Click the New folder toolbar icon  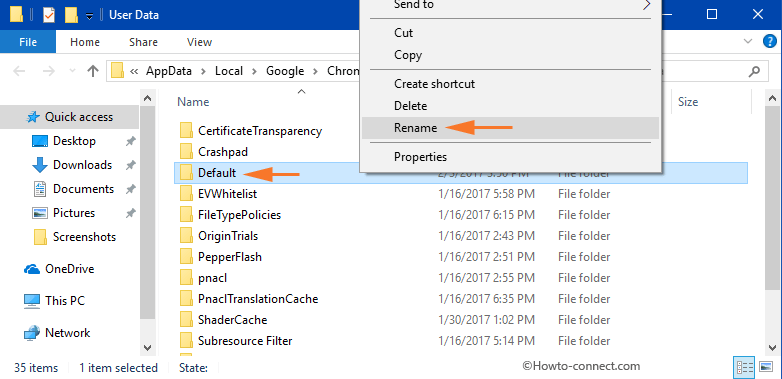coord(71,14)
